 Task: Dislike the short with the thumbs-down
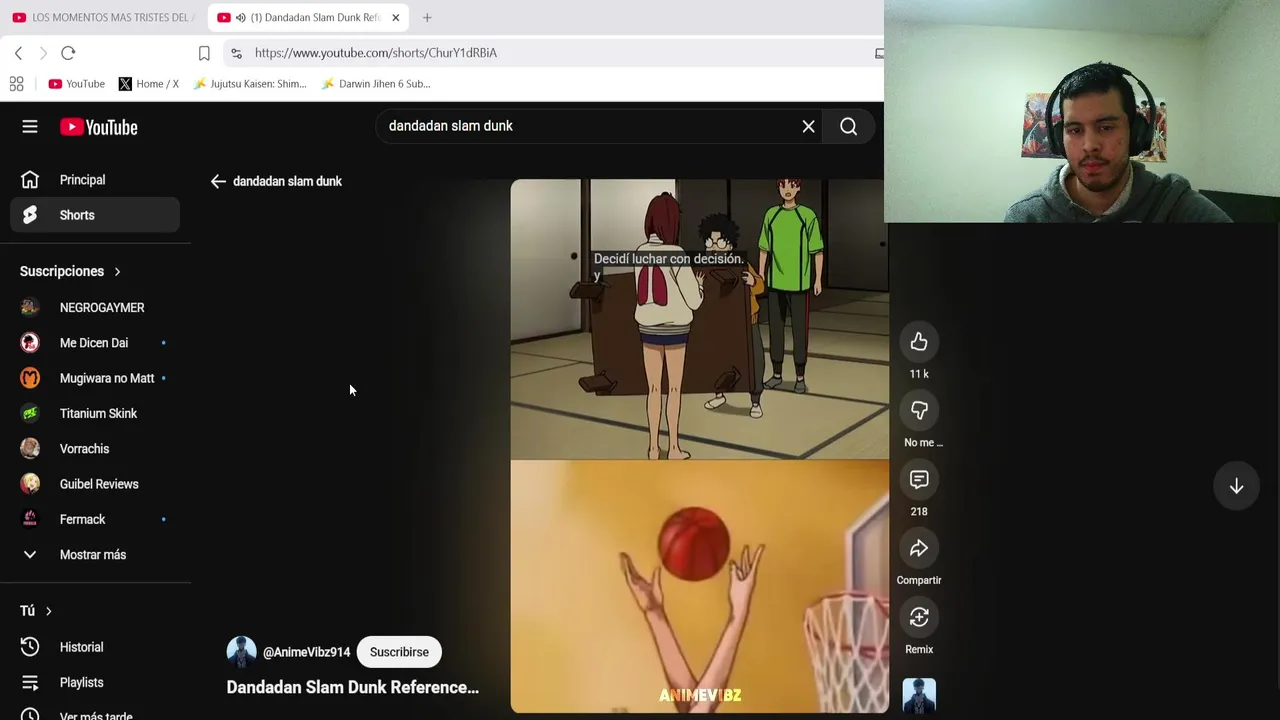click(919, 410)
